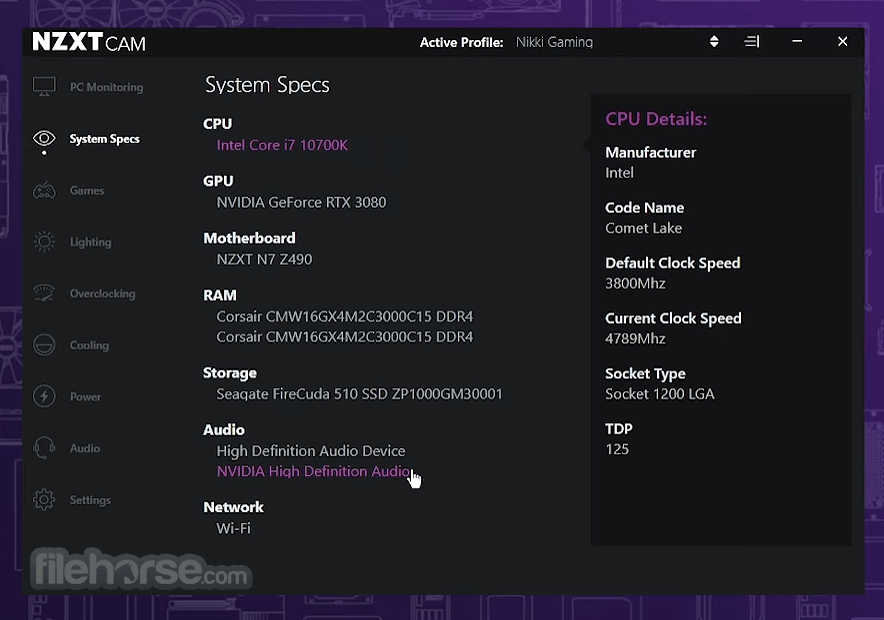Click the System Specs eye icon
Viewport: 884px width, 620px height.
pos(44,138)
